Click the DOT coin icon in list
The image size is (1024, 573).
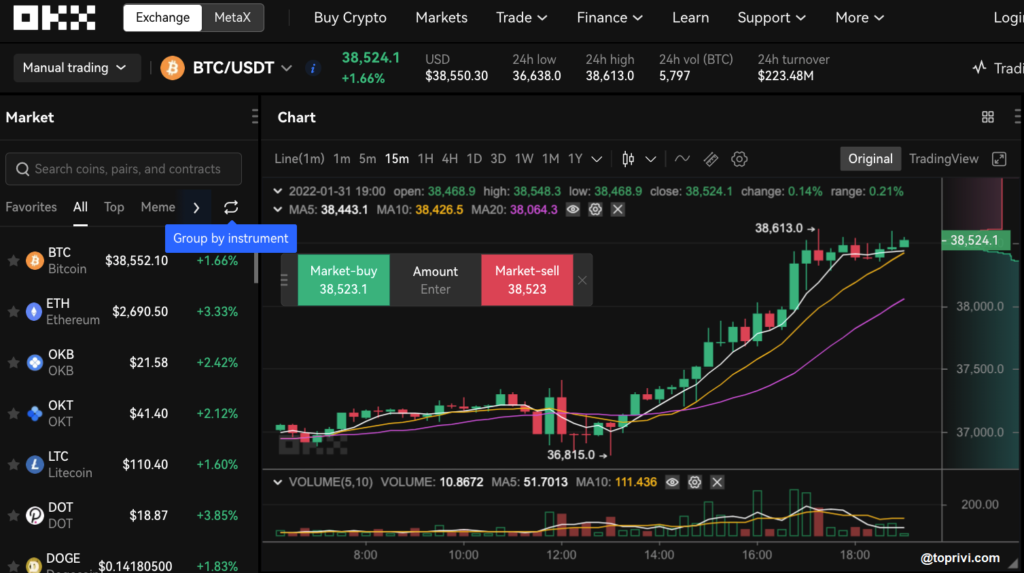(34, 516)
